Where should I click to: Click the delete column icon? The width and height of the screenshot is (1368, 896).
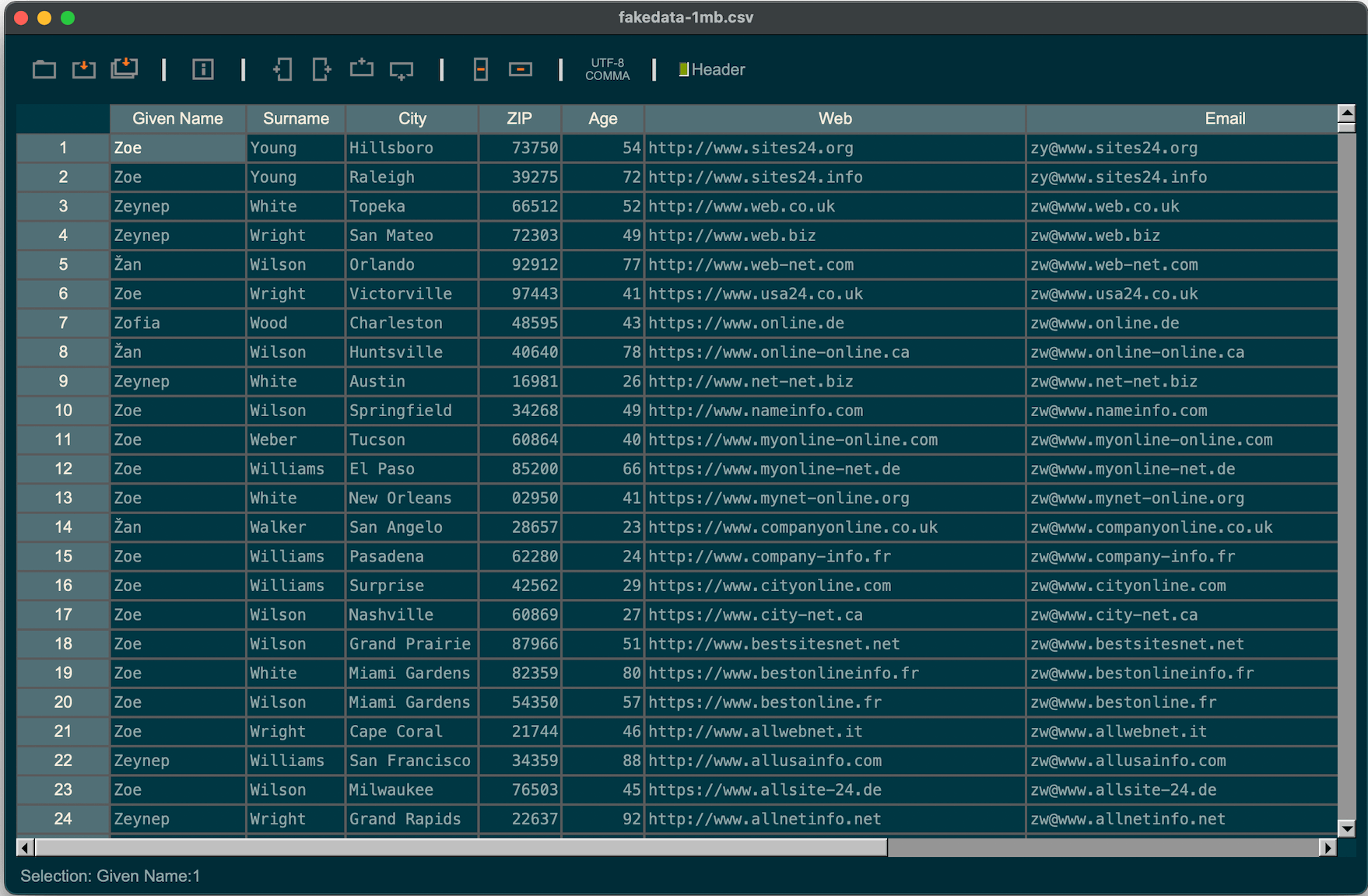pos(481,70)
